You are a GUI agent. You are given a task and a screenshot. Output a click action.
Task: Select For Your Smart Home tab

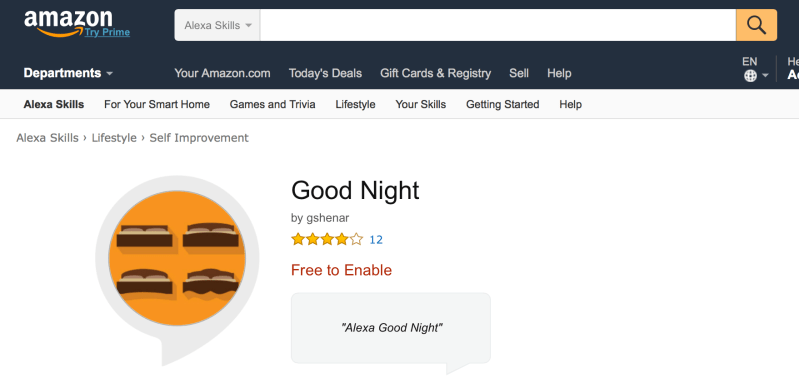tap(157, 104)
